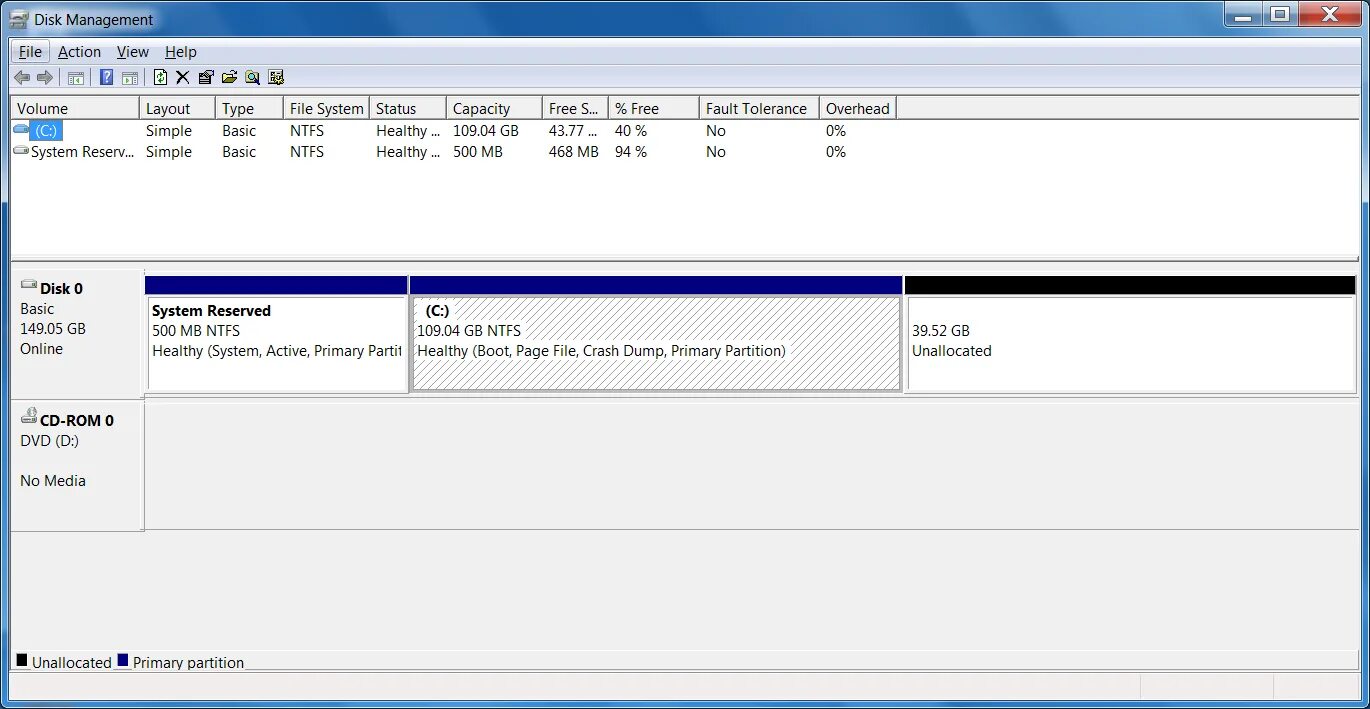
Task: Open the View menu
Action: pos(132,52)
